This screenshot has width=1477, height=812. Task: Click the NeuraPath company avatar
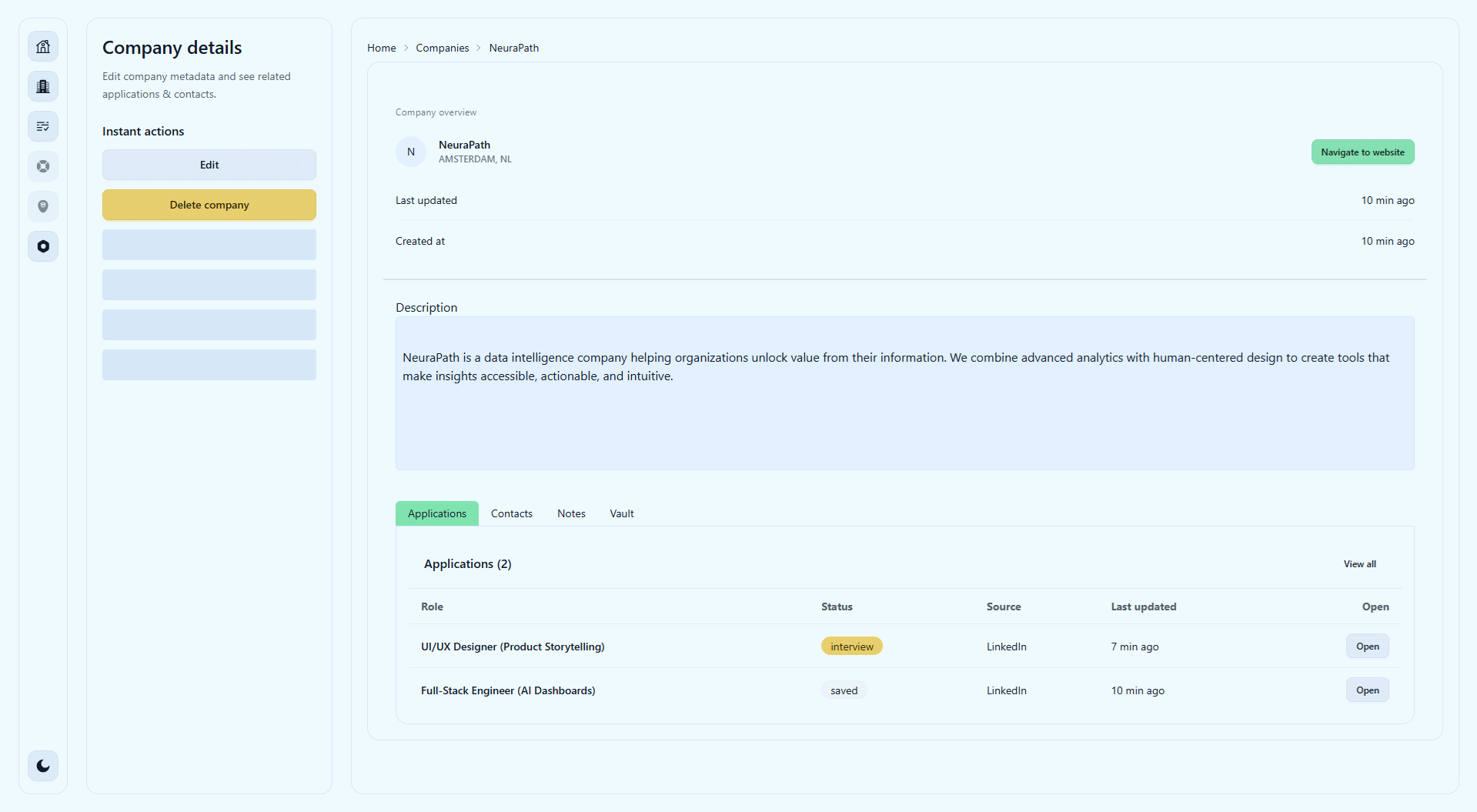click(410, 152)
